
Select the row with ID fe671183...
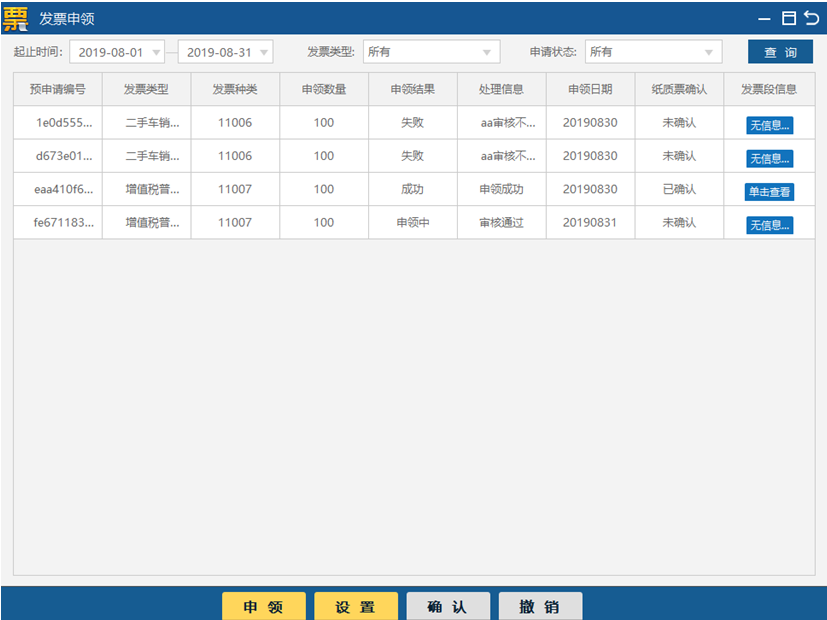click(414, 222)
